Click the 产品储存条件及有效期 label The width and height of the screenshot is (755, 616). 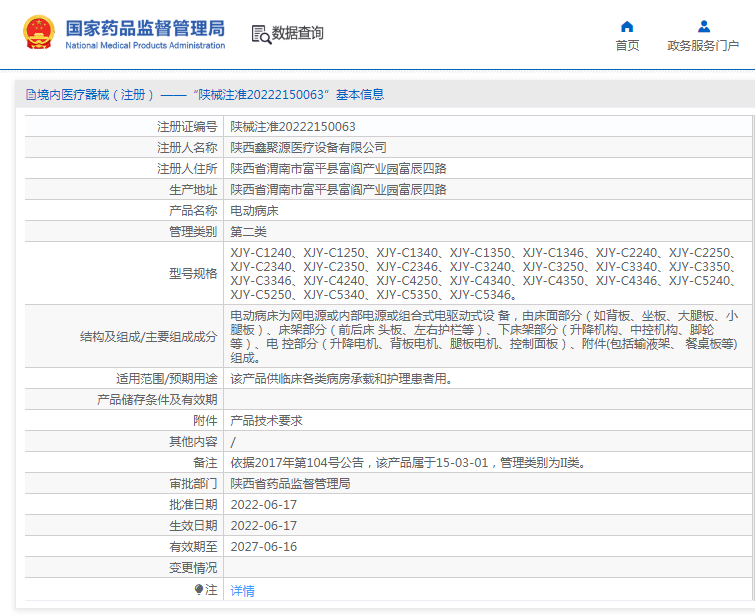(x=157, y=400)
